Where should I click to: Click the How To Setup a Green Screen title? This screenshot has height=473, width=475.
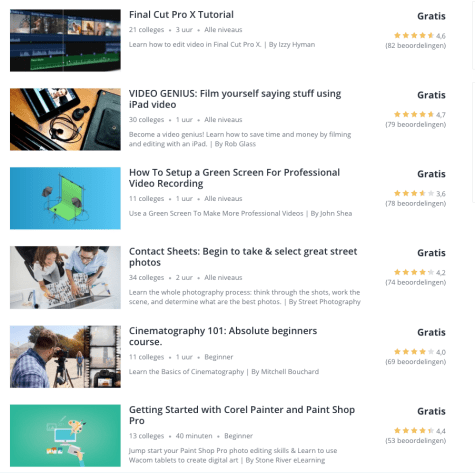tap(234, 178)
